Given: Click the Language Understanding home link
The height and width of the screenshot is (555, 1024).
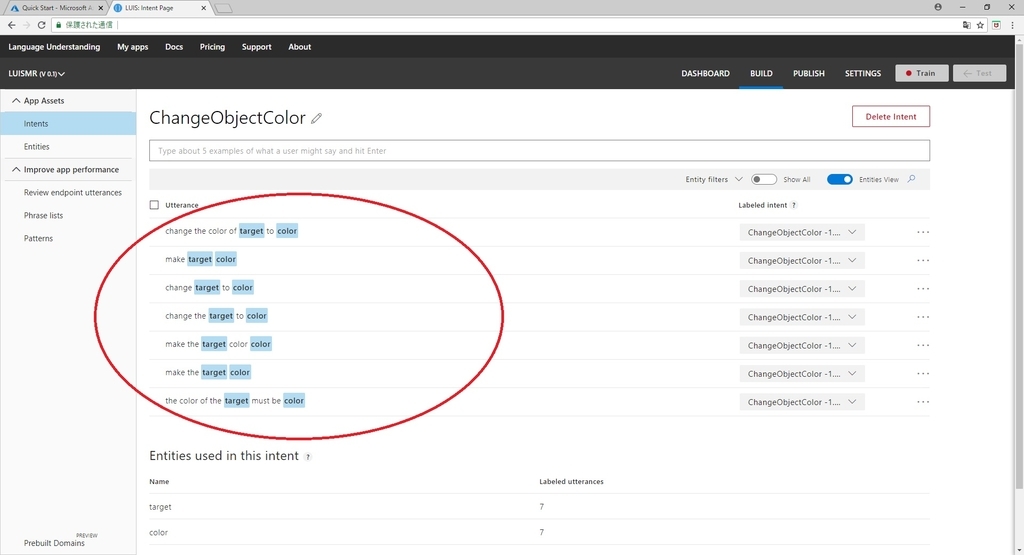Looking at the screenshot, I should (54, 47).
